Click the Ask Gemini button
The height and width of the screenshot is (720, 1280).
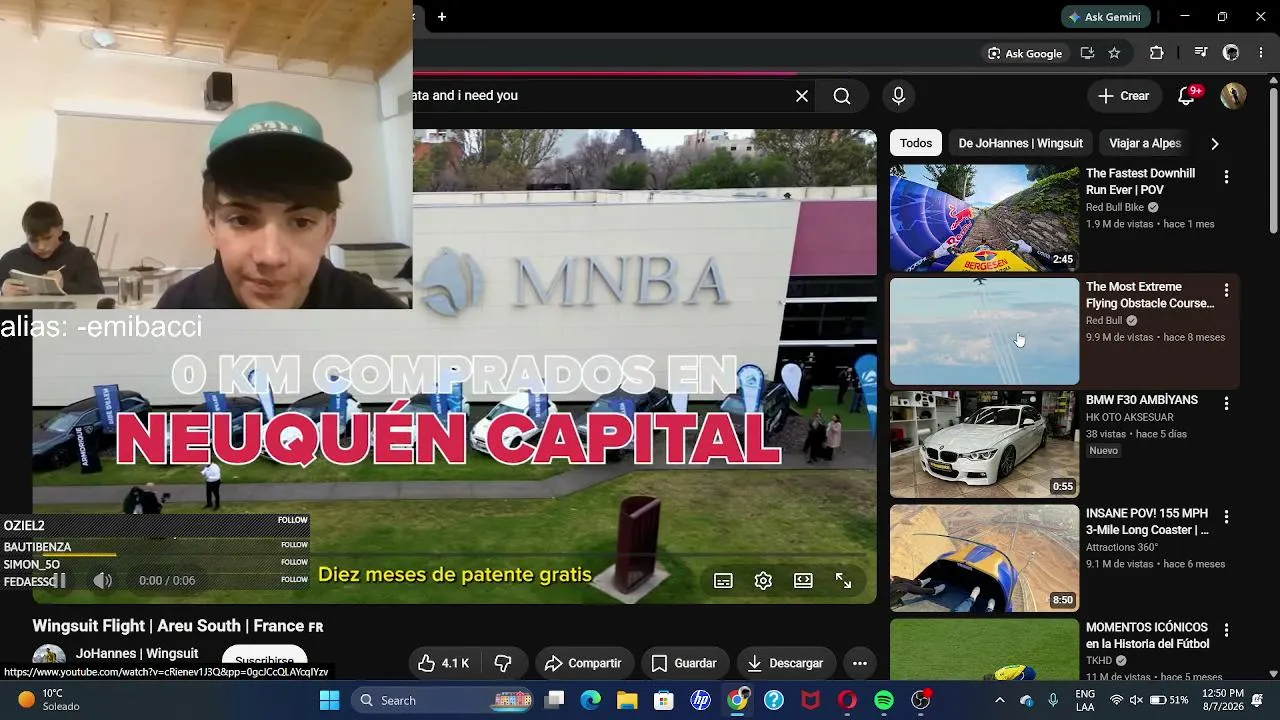1105,17
